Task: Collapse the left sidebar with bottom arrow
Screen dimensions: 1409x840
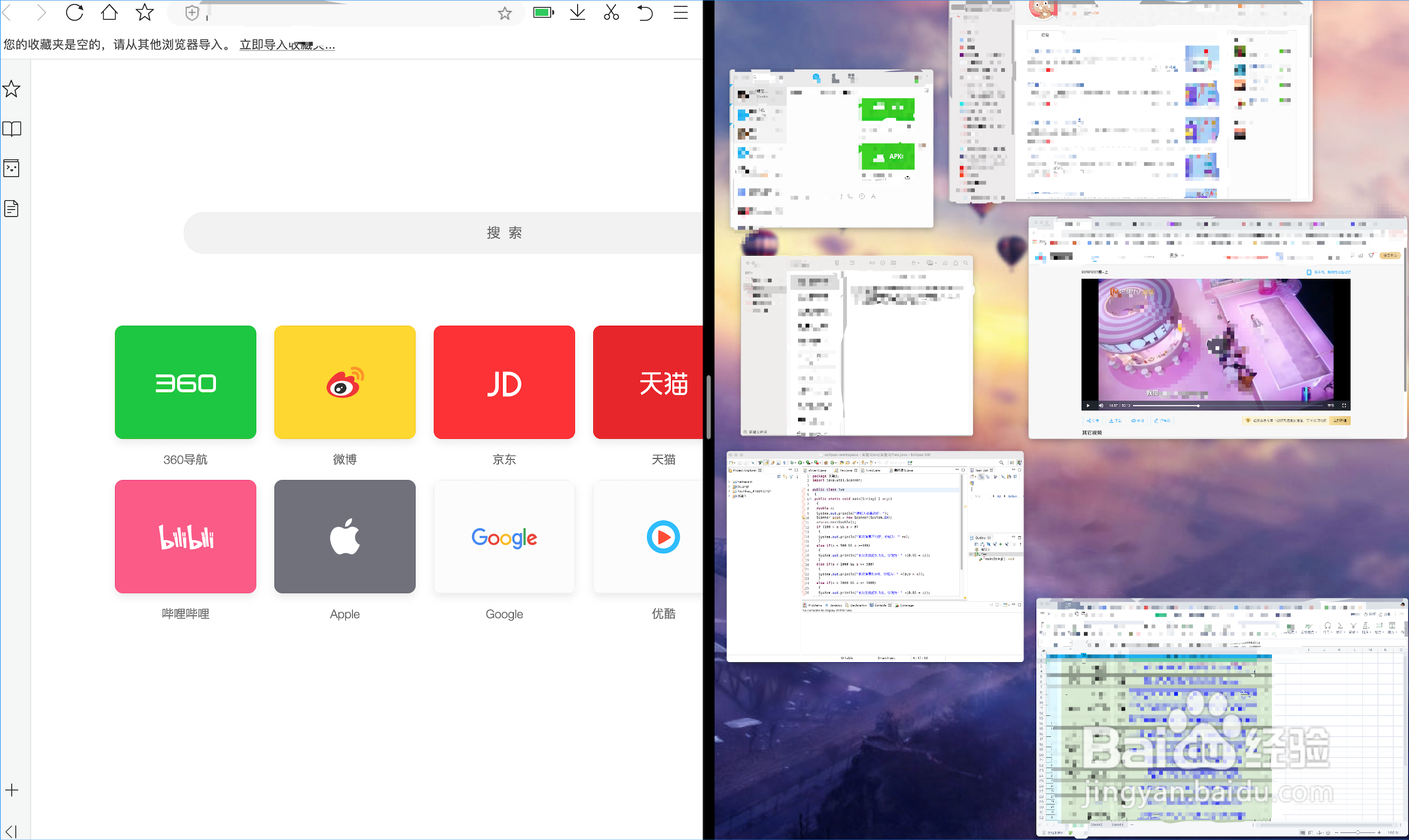Action: coord(12,831)
